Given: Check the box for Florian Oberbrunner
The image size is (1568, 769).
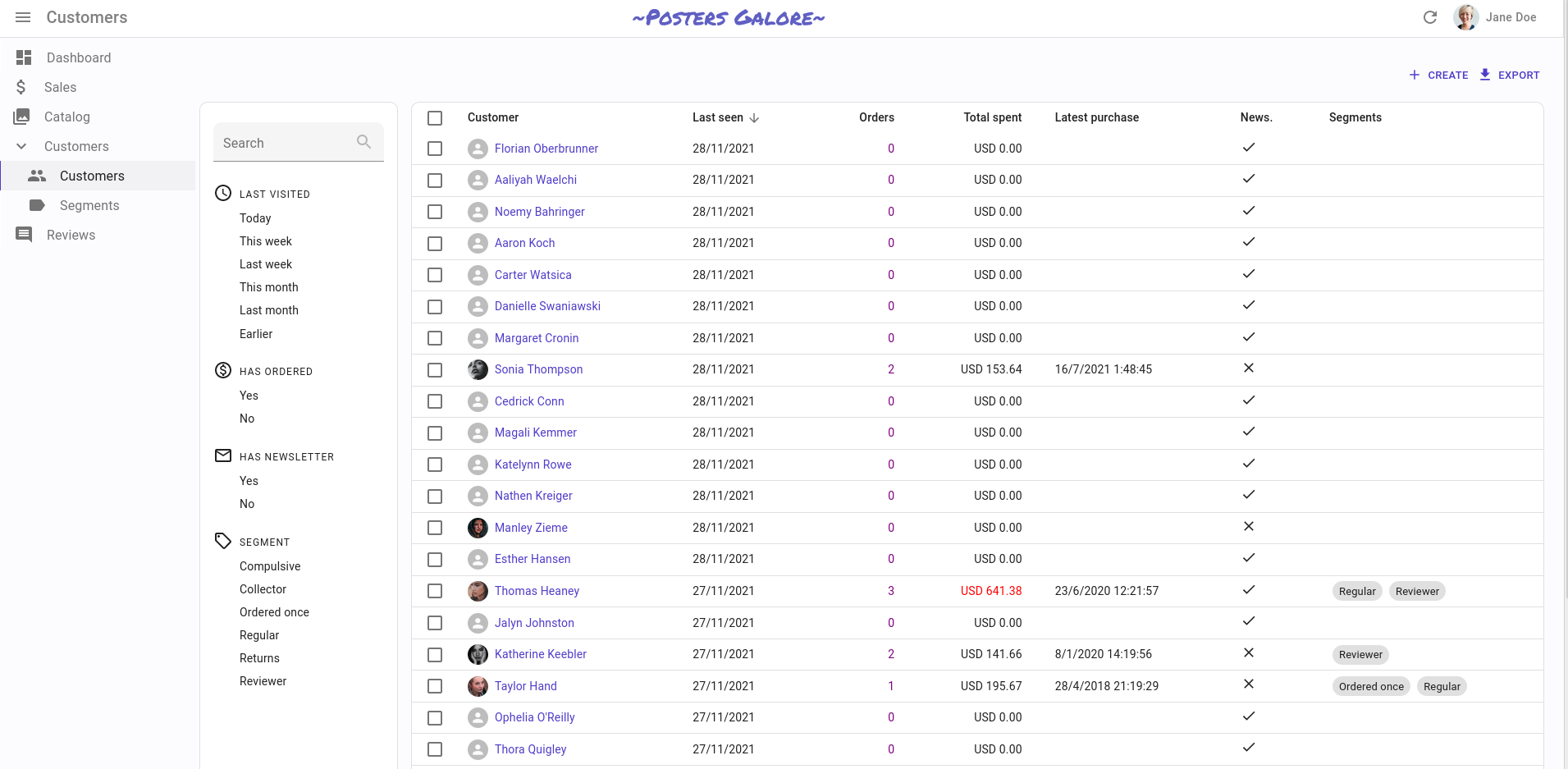Looking at the screenshot, I should pos(435,149).
